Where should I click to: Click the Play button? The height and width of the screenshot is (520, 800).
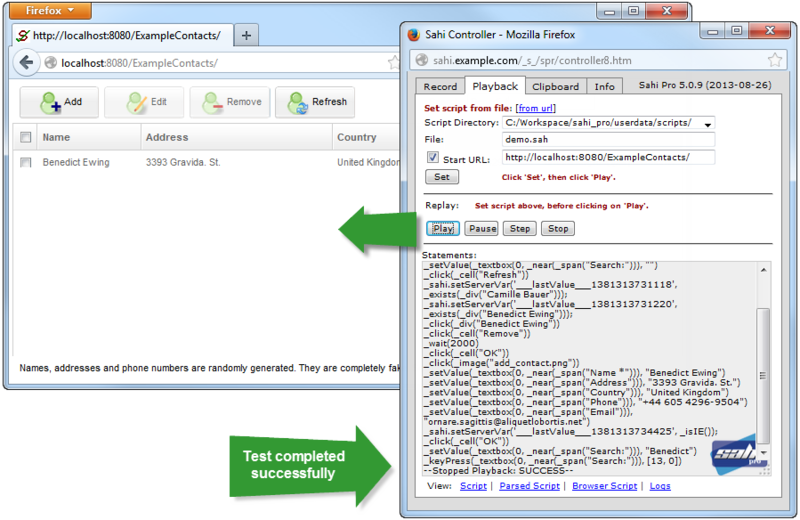443,229
